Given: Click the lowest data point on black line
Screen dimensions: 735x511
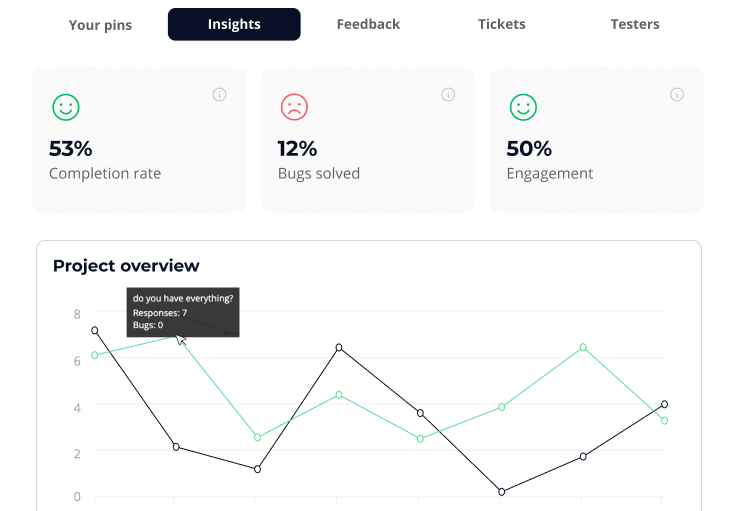Looking at the screenshot, I should pyautogui.click(x=502, y=492).
